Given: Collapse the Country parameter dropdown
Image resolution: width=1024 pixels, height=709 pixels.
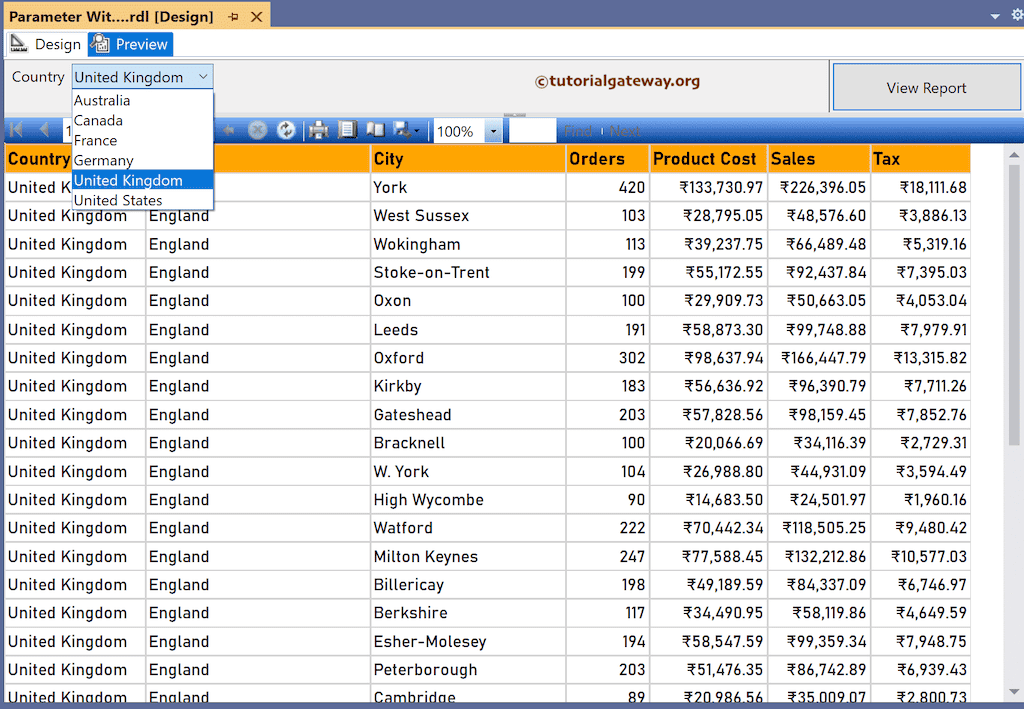Looking at the screenshot, I should coord(203,77).
